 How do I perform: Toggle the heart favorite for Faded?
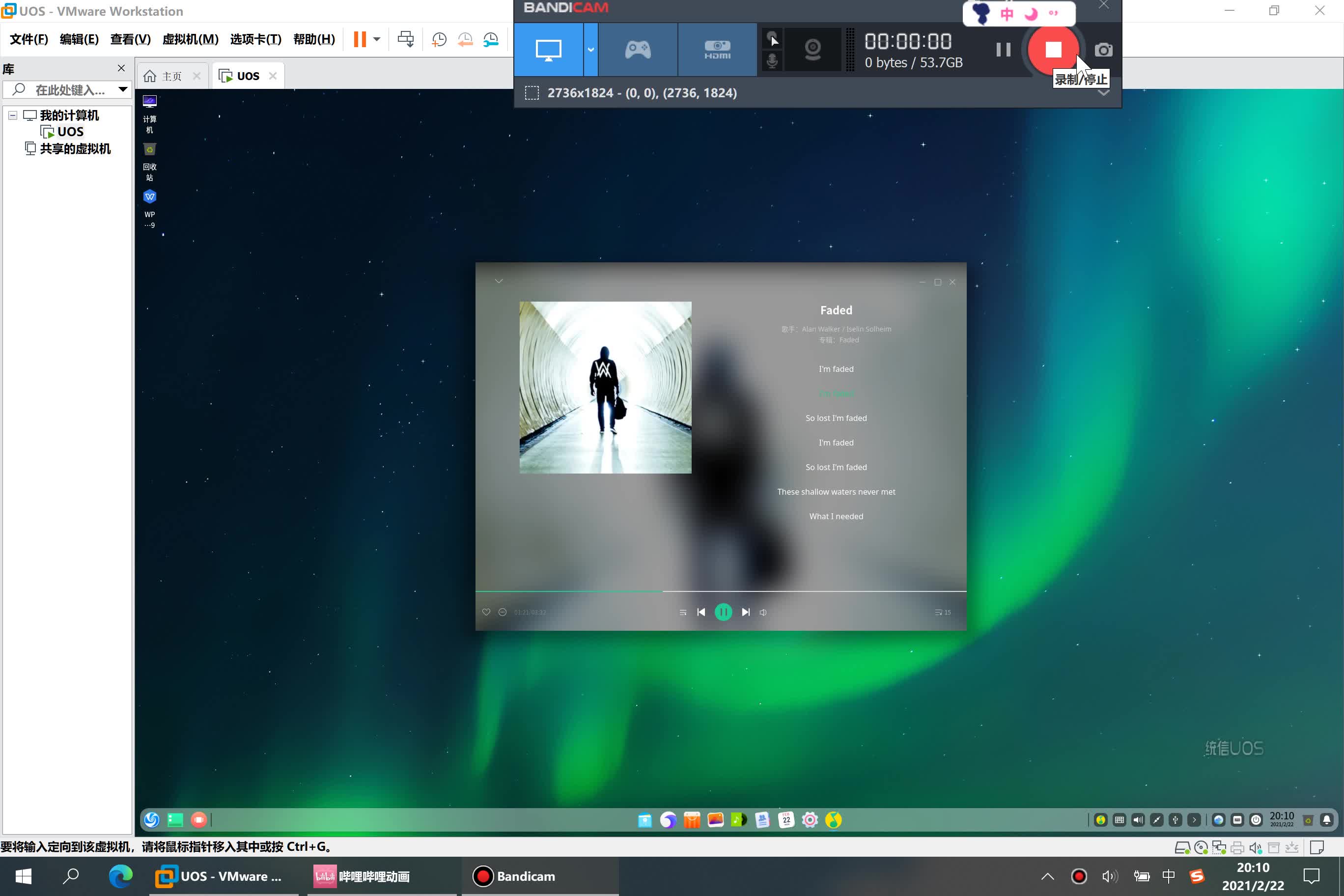coord(486,612)
